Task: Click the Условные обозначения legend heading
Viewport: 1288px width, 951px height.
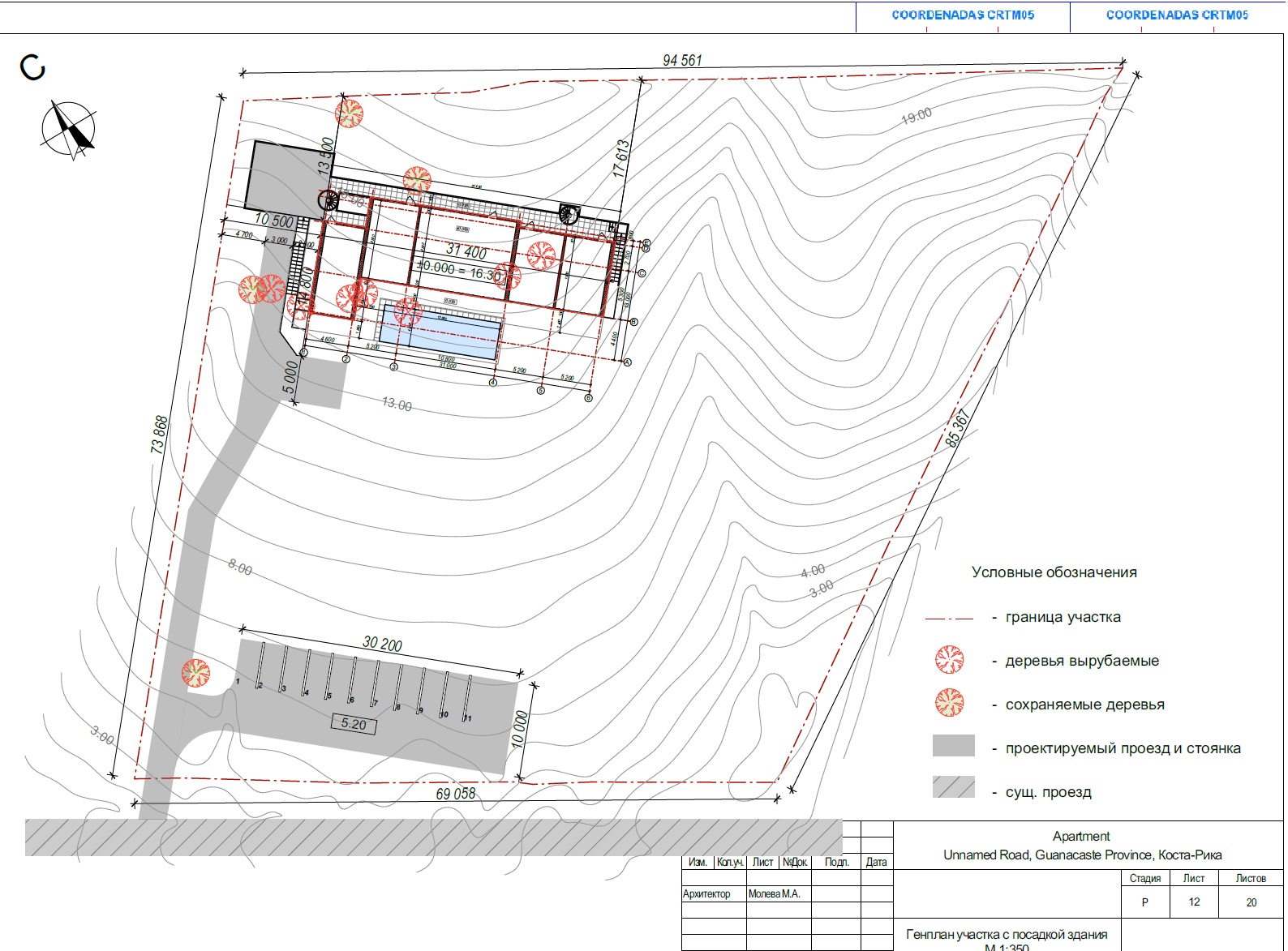Action: point(1054,572)
